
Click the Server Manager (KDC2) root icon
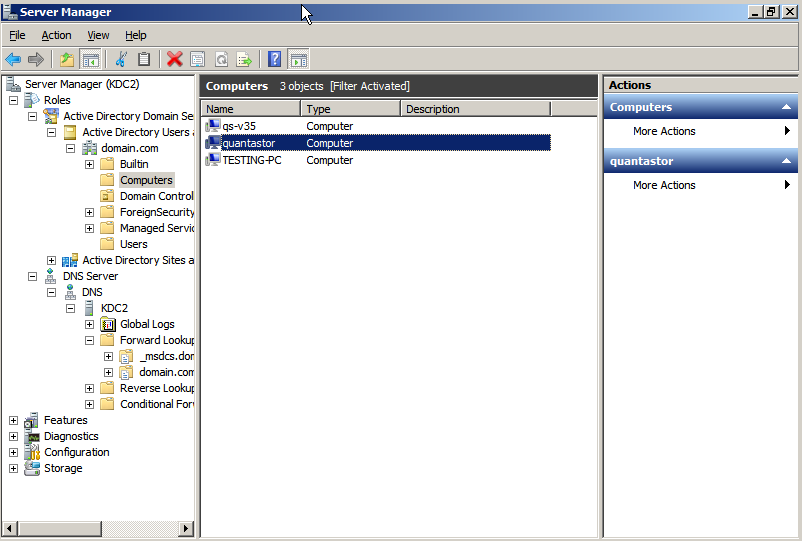tap(13, 84)
